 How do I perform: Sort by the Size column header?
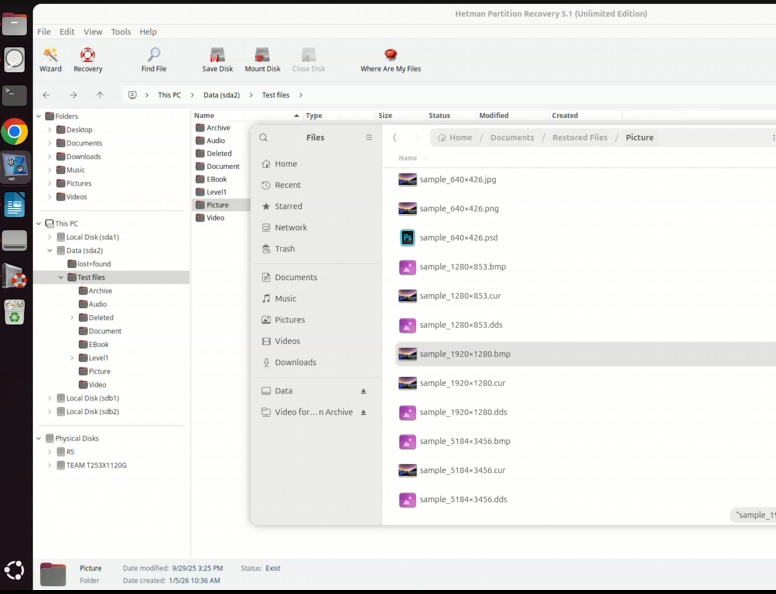(401, 115)
